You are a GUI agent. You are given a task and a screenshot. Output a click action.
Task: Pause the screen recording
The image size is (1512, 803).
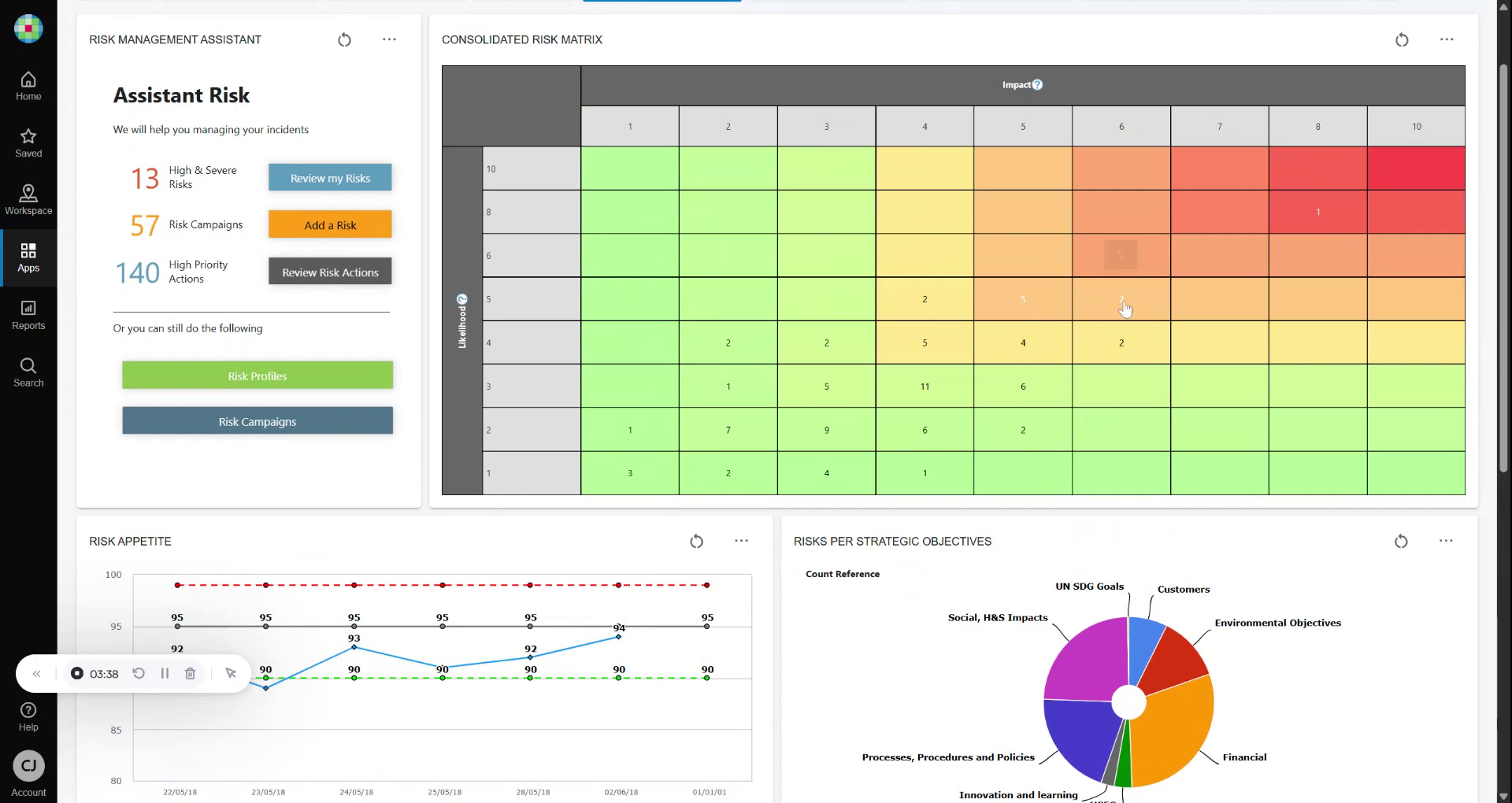pyautogui.click(x=165, y=674)
